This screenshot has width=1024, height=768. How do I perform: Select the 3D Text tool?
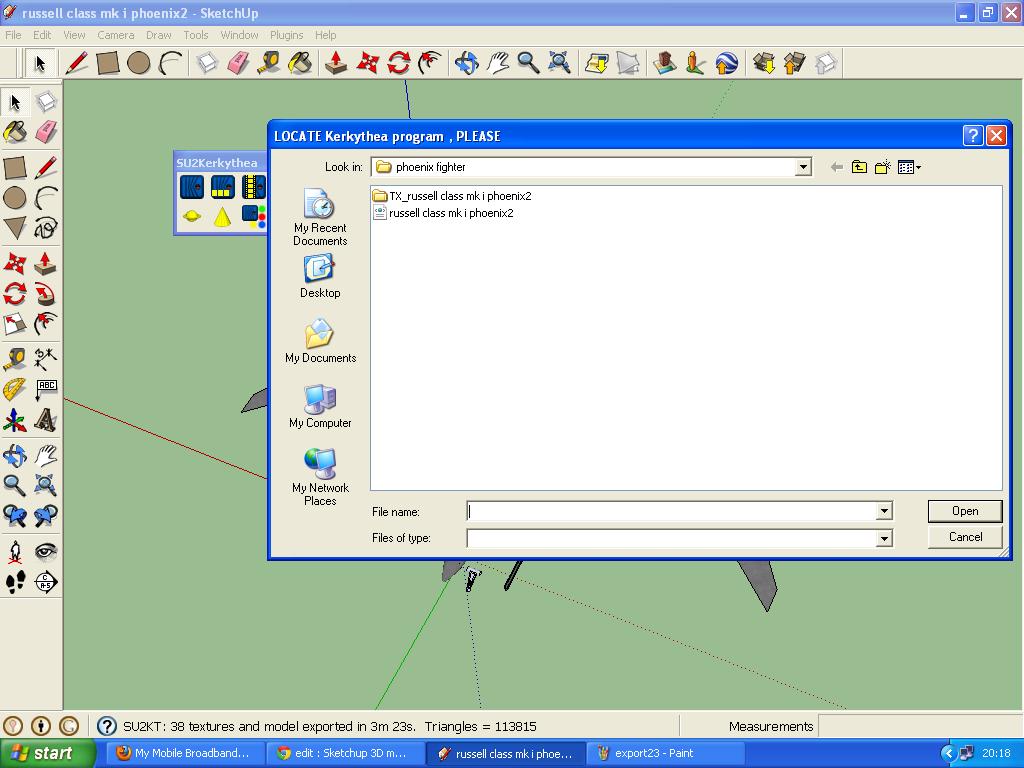[46, 421]
